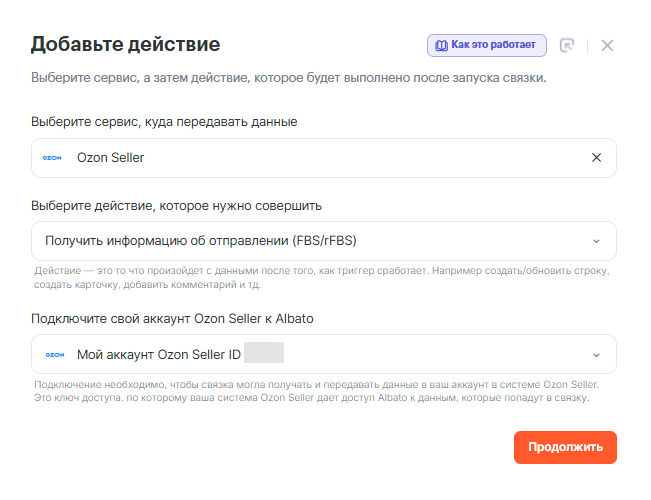Click the Ozon logo in service field

tap(53, 158)
